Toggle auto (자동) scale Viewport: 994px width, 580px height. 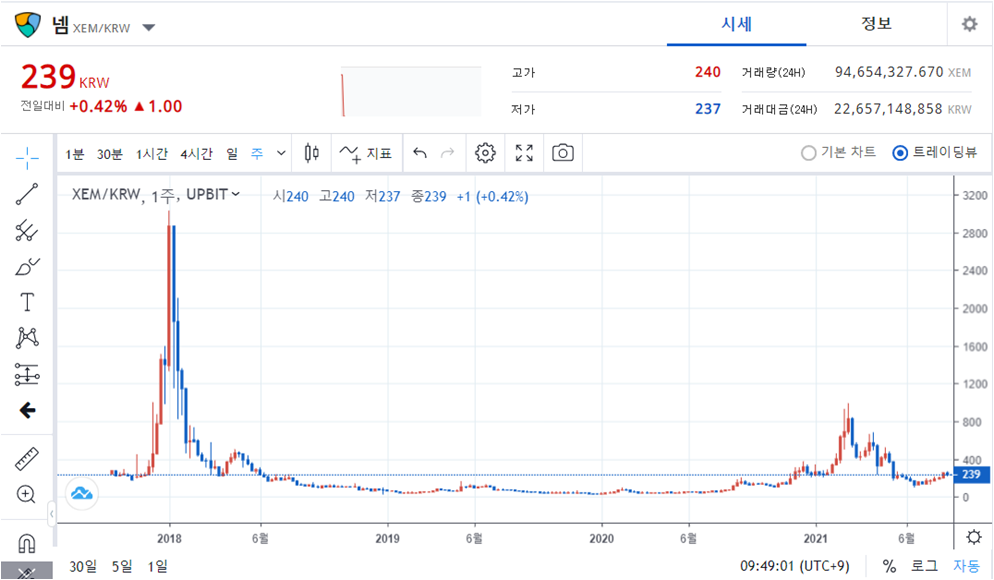tap(967, 566)
